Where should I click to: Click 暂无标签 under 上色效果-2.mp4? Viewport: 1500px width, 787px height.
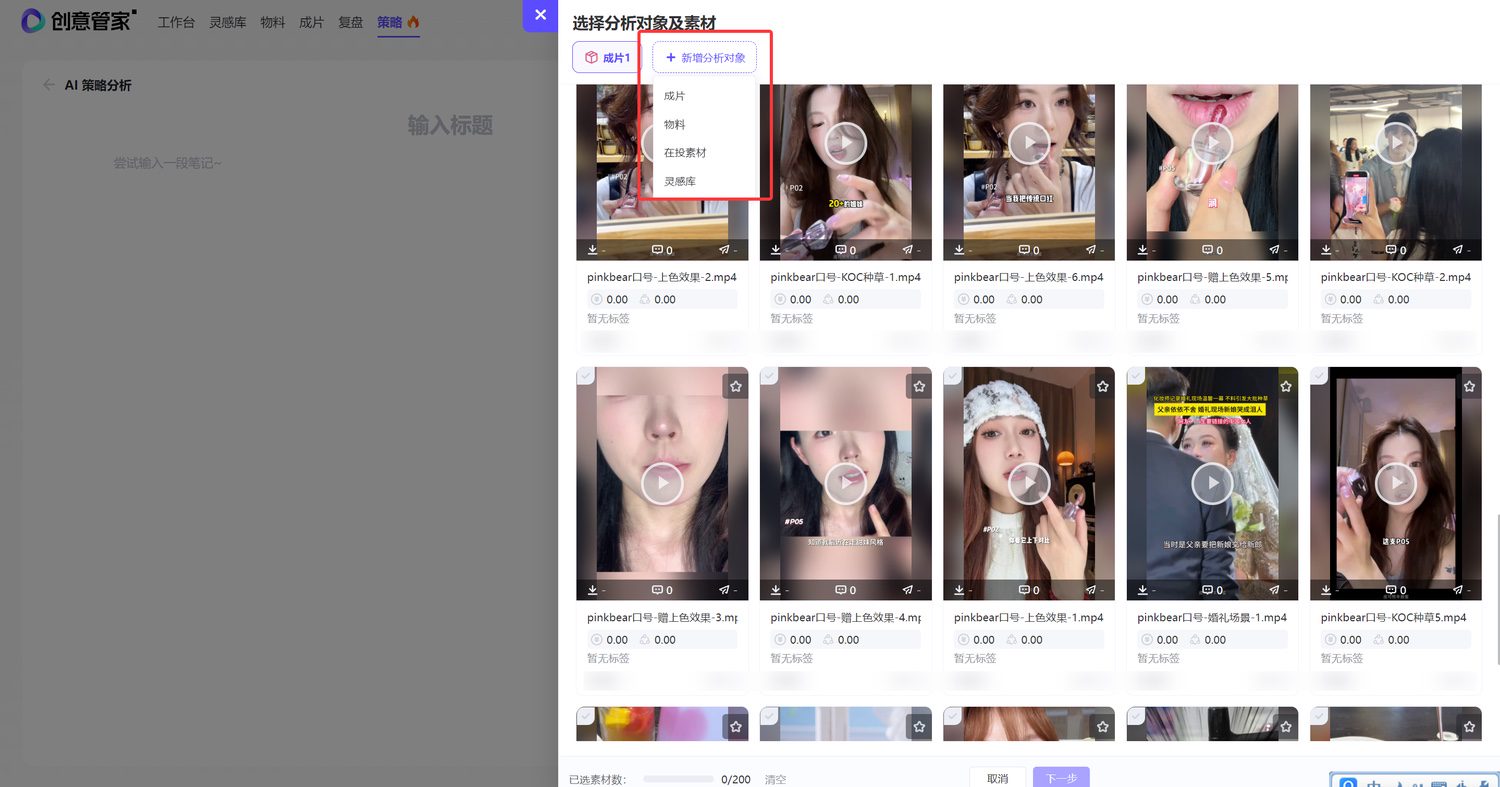click(608, 318)
